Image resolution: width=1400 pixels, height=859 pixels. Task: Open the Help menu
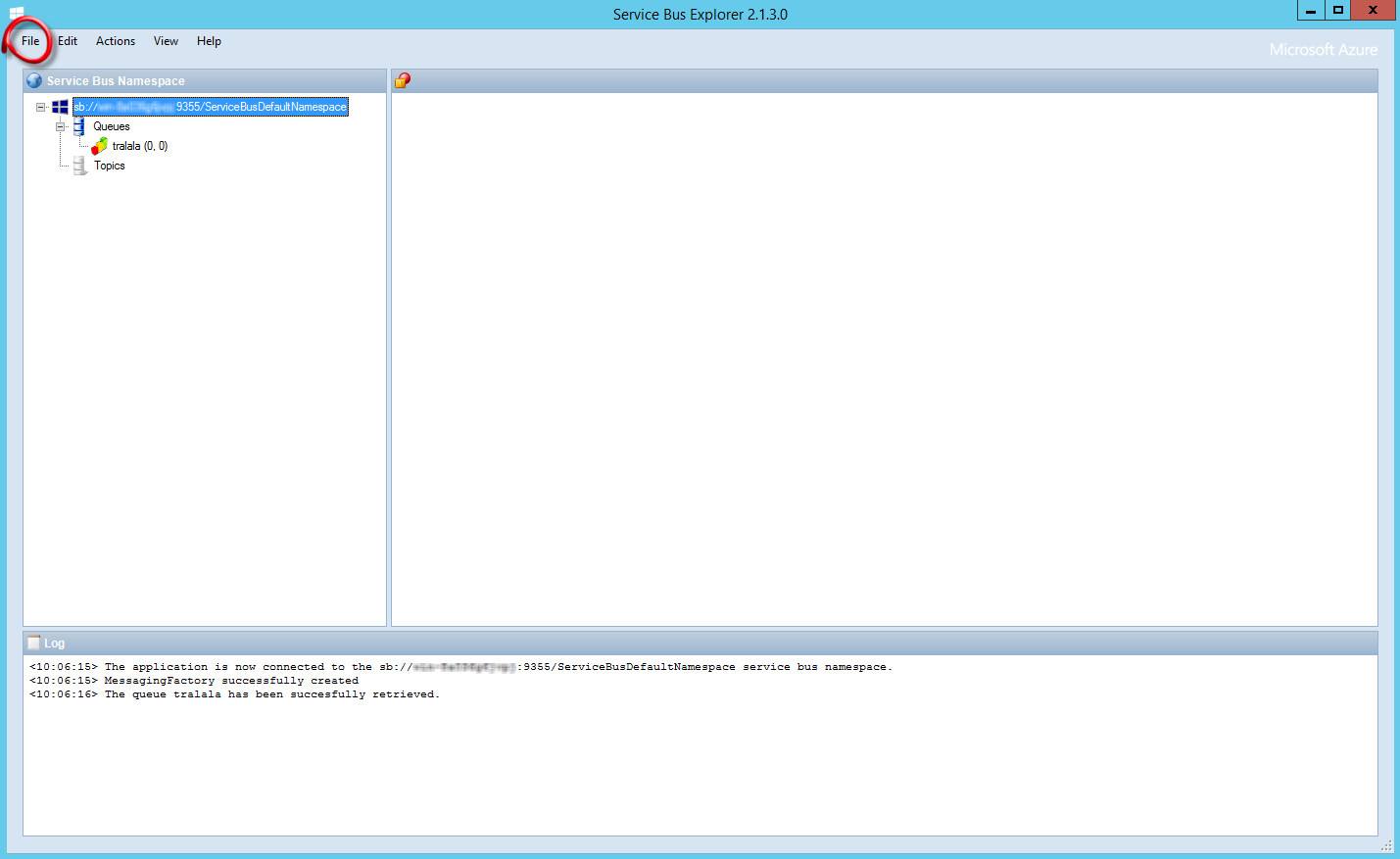(x=209, y=41)
